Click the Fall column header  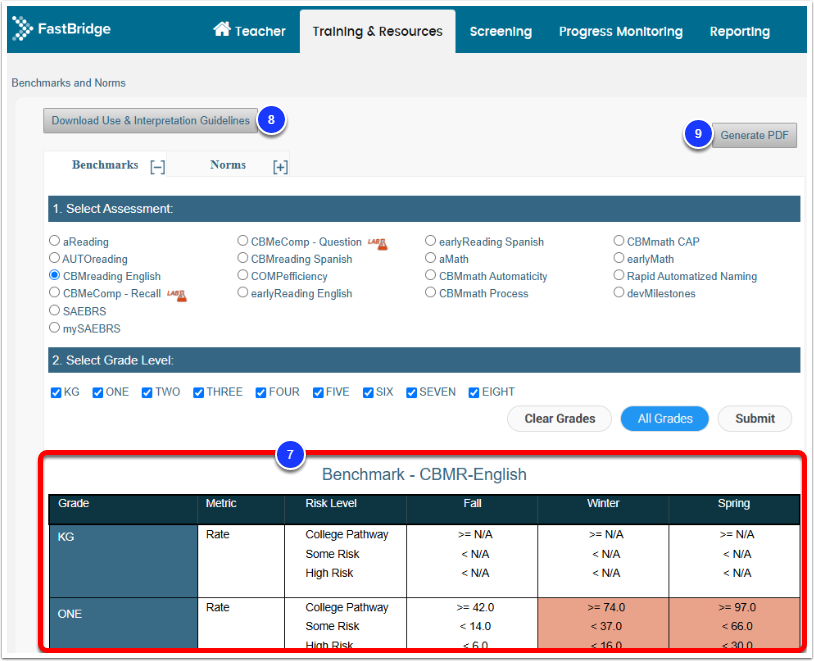[x=472, y=509]
